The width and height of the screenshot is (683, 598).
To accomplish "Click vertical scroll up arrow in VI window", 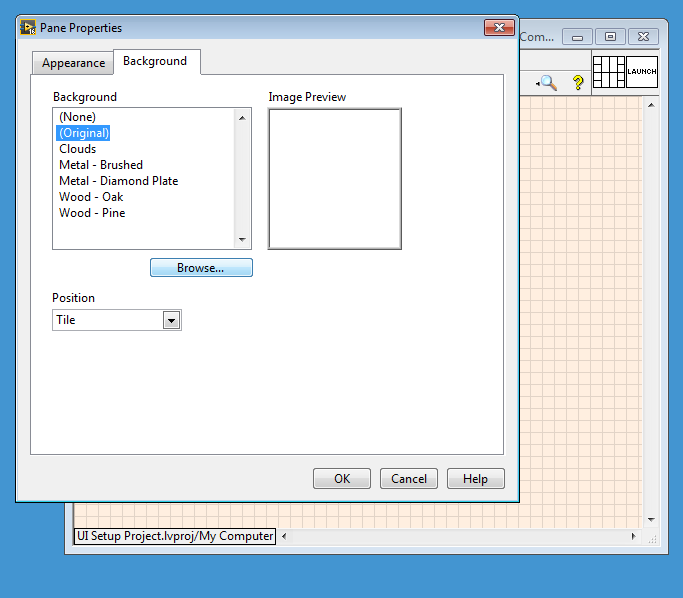I will click(651, 105).
